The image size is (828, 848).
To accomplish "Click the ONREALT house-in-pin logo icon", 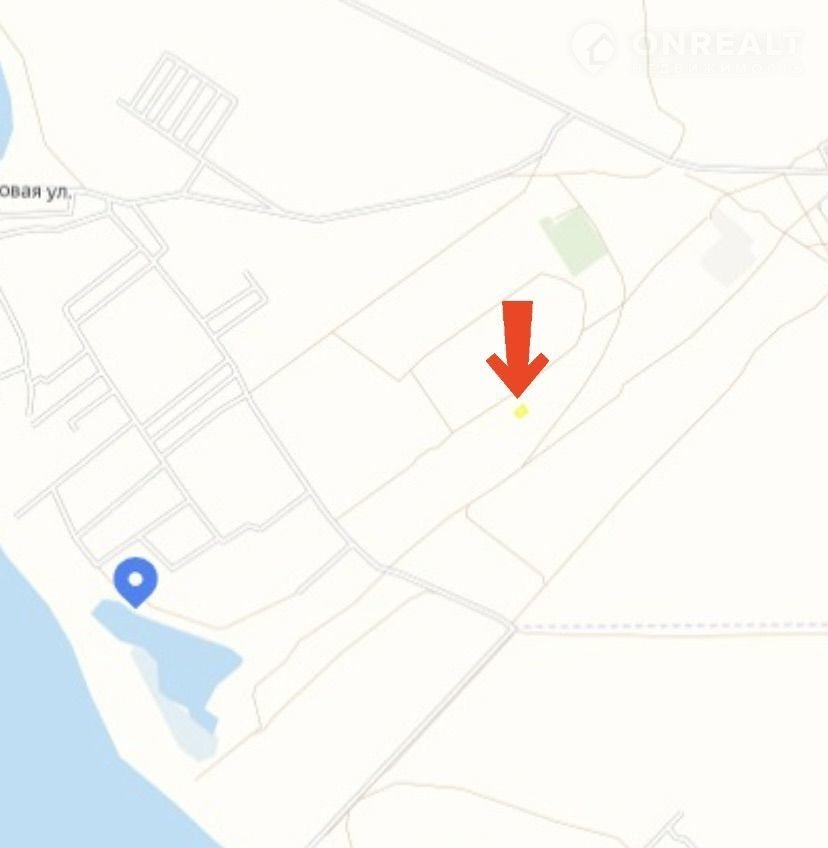I will (594, 49).
